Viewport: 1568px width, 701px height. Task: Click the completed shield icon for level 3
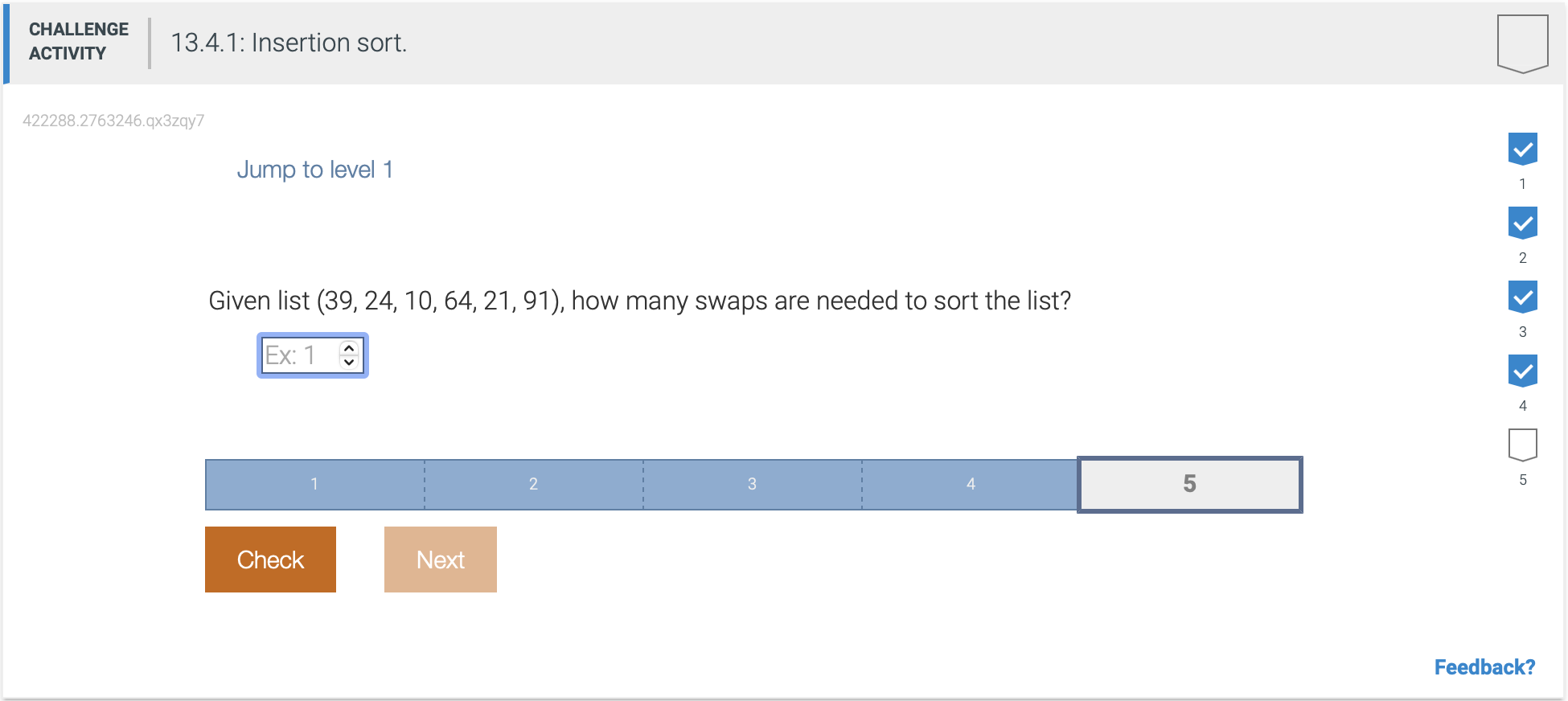(x=1522, y=297)
